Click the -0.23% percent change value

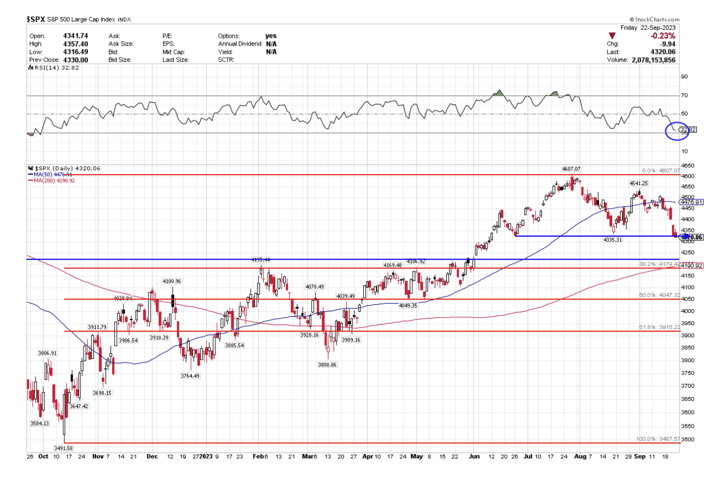(x=664, y=36)
